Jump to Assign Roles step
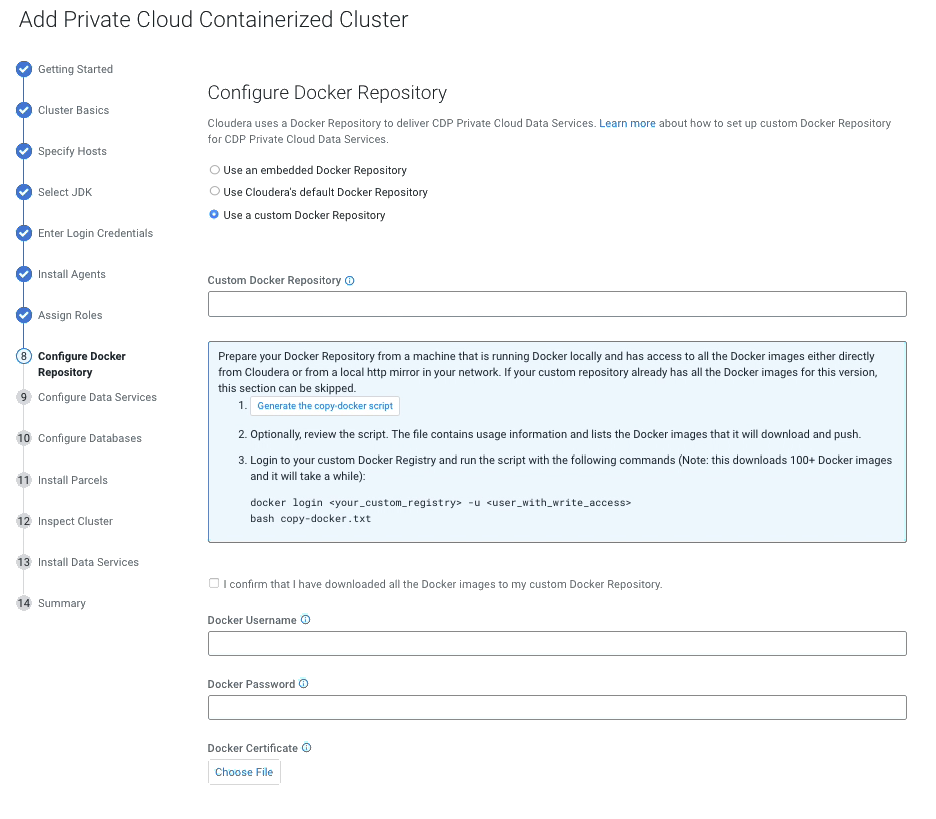 (70, 315)
